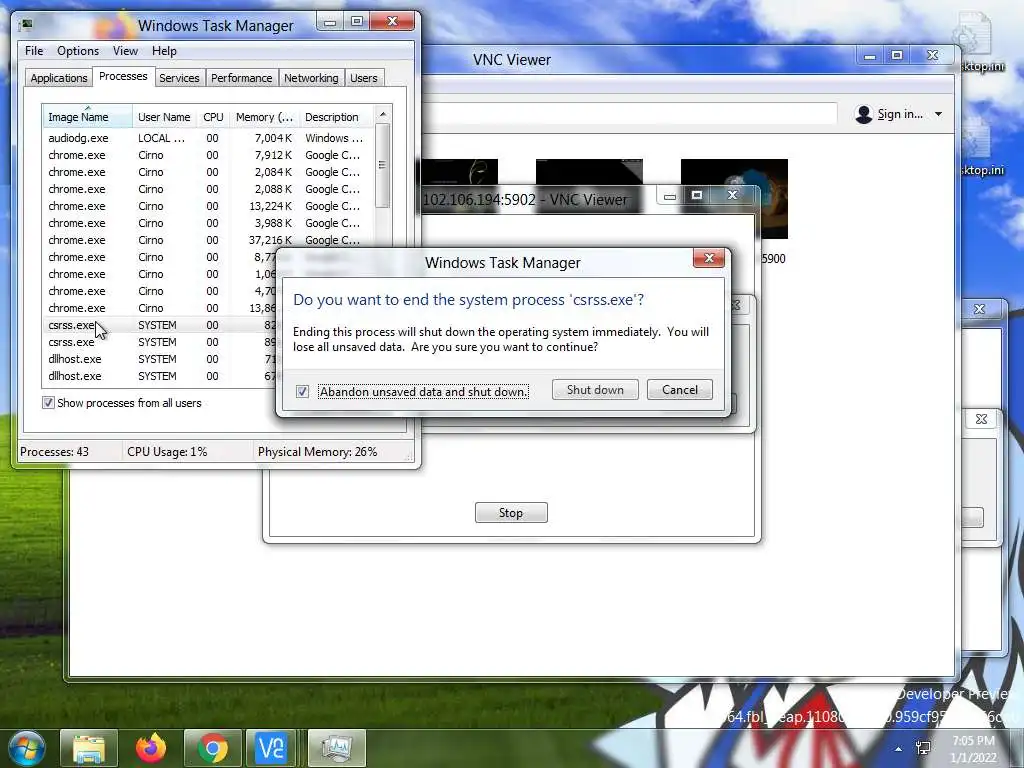Switch to Task Manager taskbar icon
This screenshot has width=1024, height=768.
point(336,748)
